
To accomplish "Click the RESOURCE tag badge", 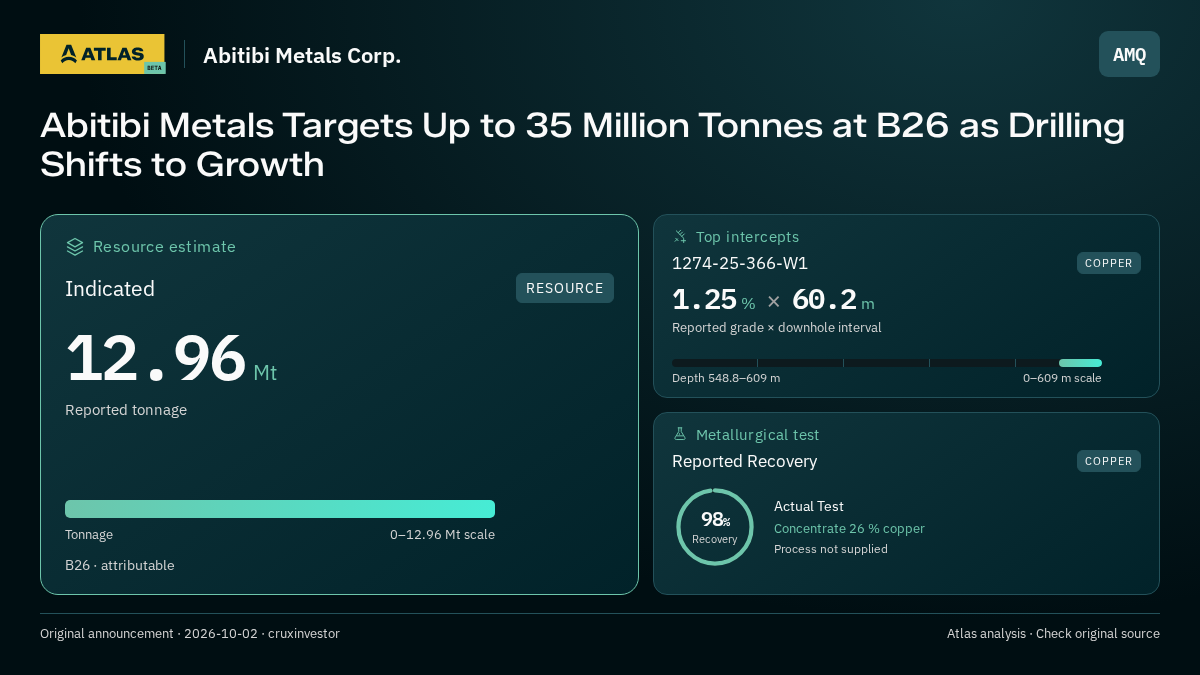I will [565, 288].
